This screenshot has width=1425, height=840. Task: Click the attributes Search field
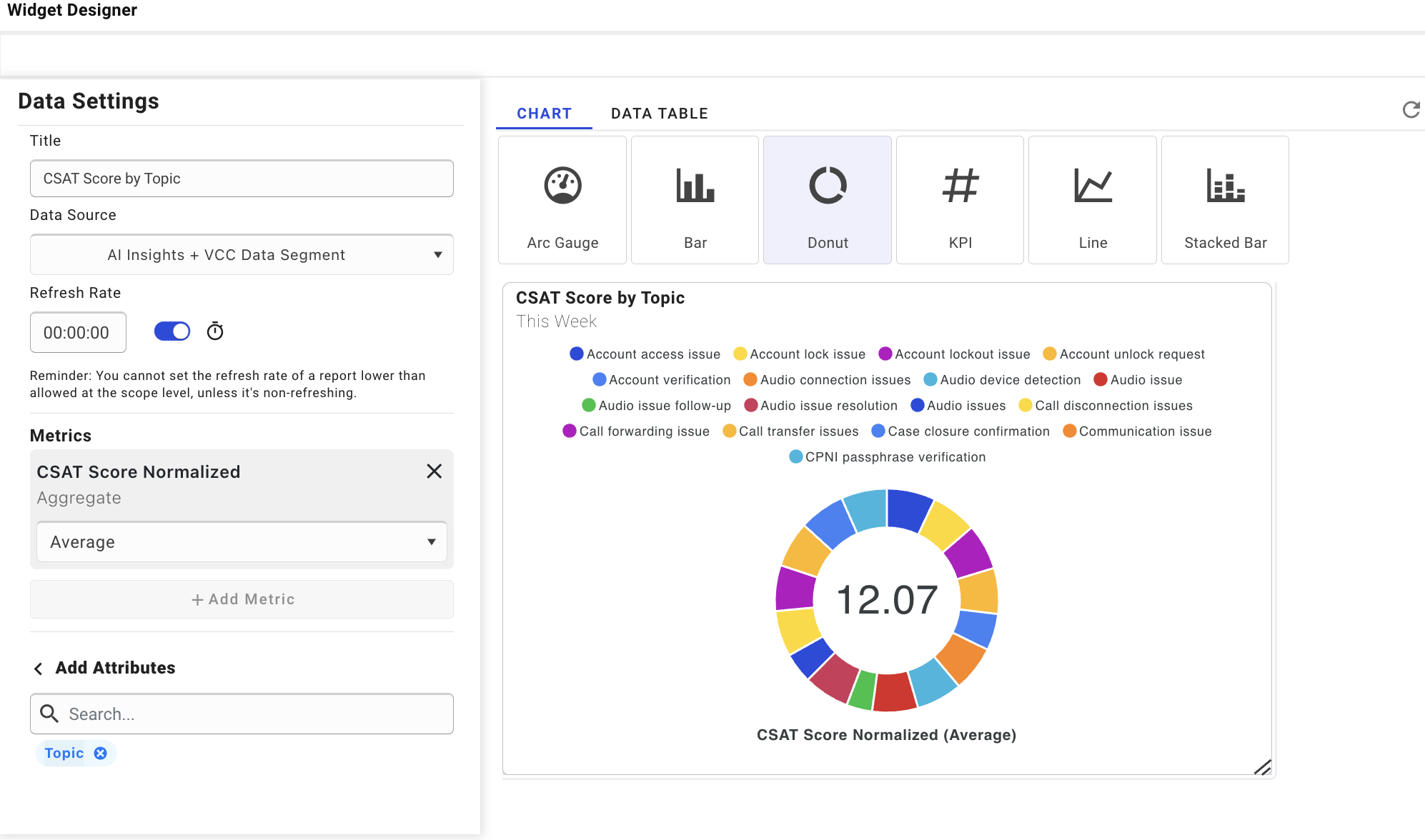257,714
